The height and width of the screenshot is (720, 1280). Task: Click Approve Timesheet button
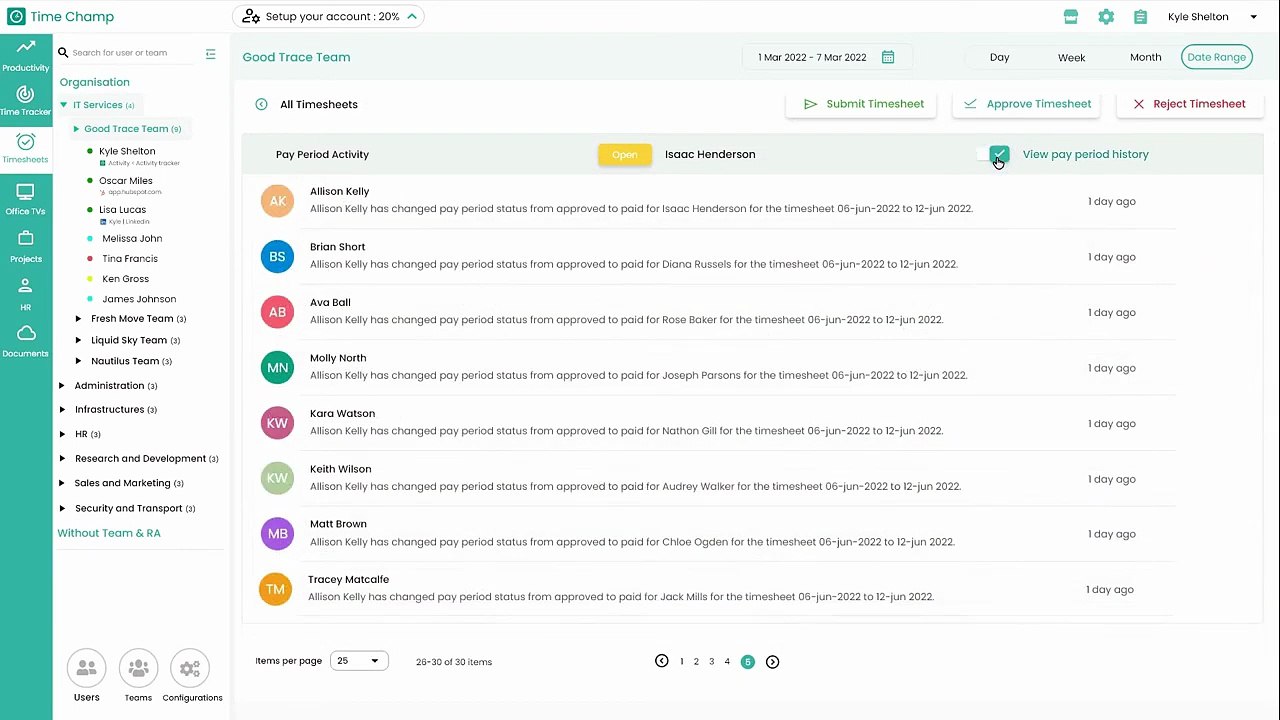[x=1026, y=104]
